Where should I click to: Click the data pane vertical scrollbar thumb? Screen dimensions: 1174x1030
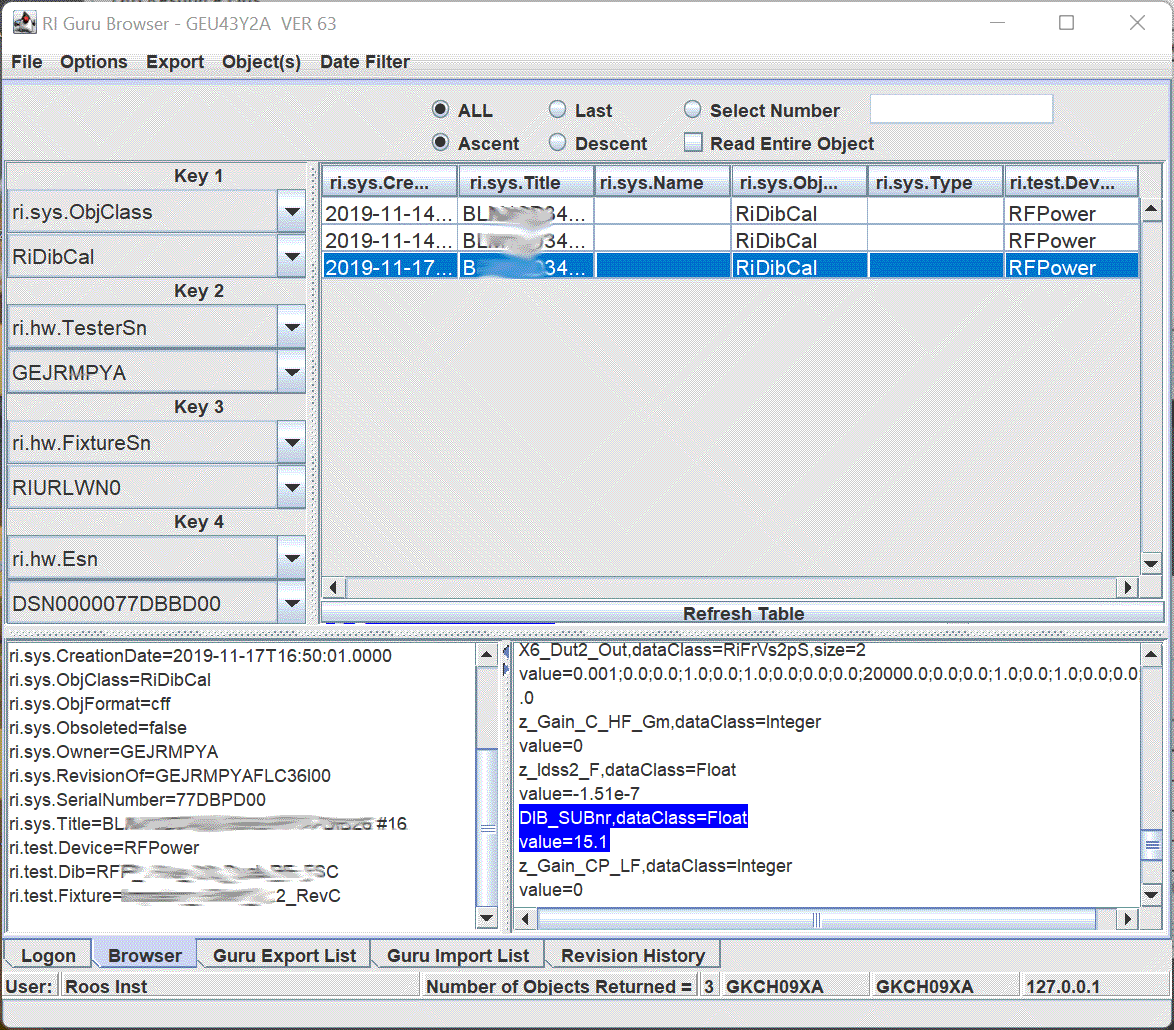point(1152,846)
